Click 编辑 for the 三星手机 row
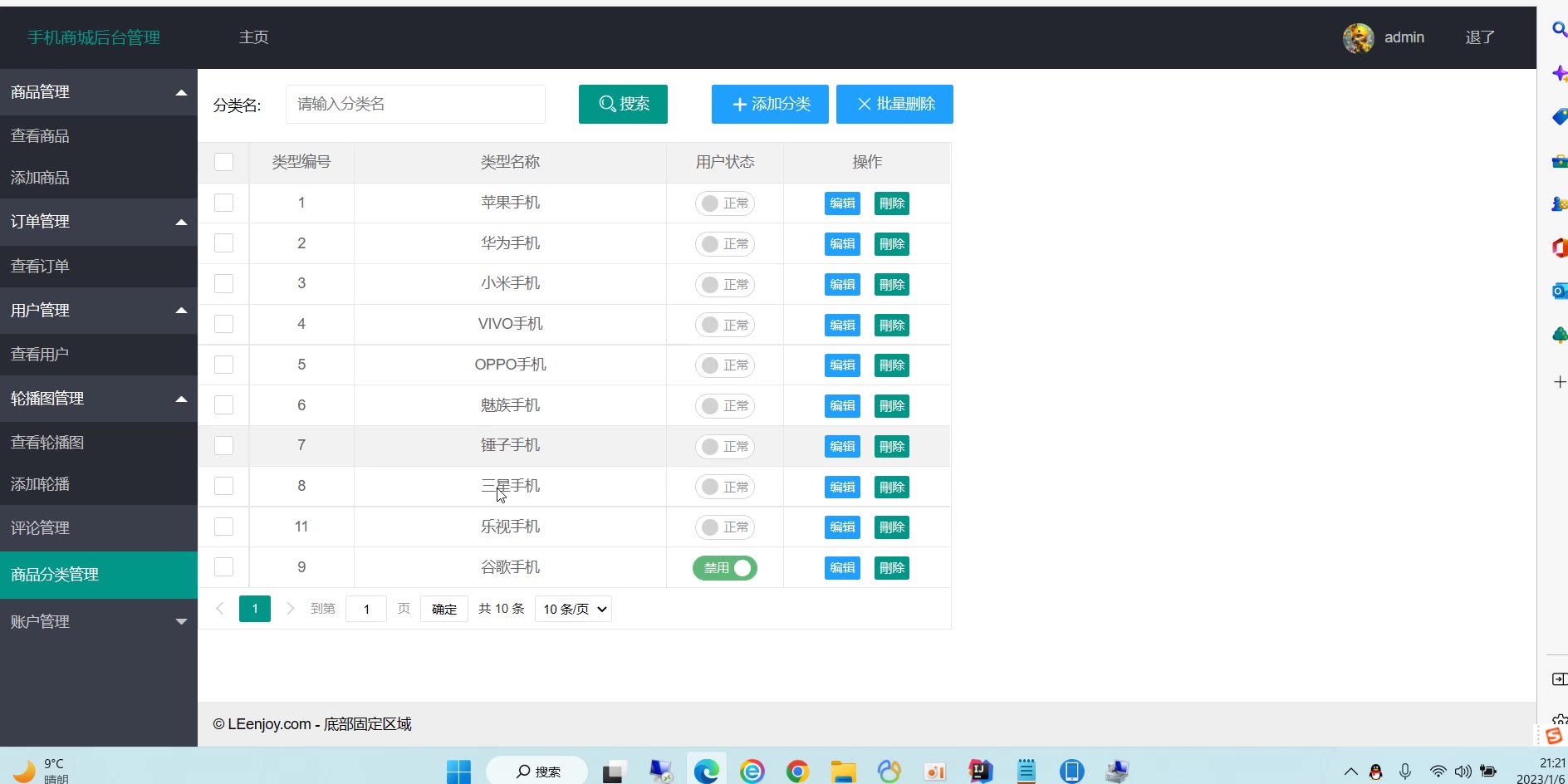Screen dimensions: 1568x784 (842, 488)
